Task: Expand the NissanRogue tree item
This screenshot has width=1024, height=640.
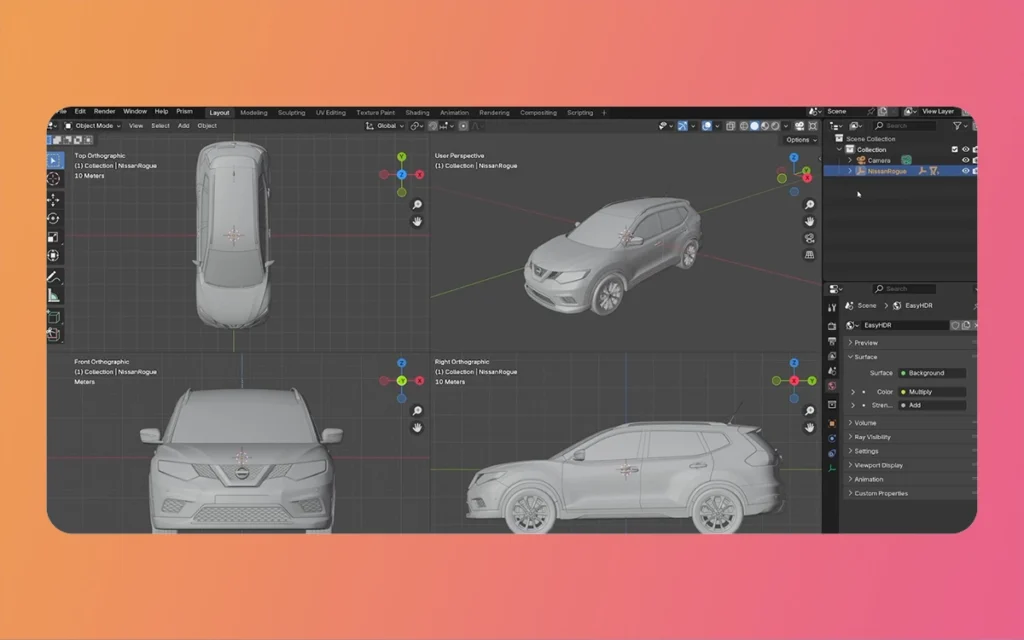Action: (850, 171)
